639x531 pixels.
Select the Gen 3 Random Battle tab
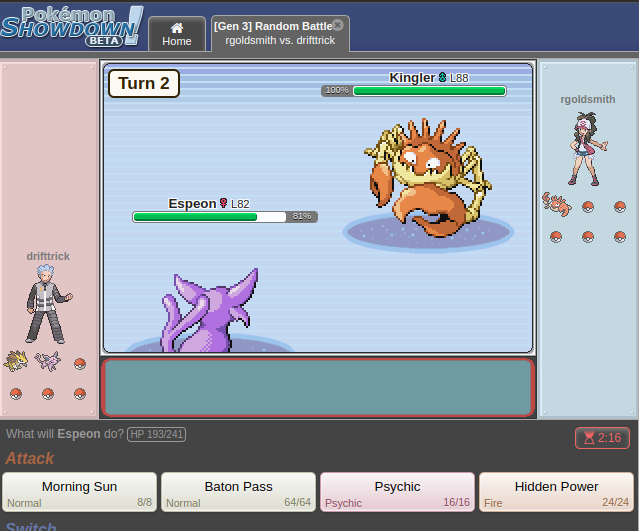(x=280, y=34)
